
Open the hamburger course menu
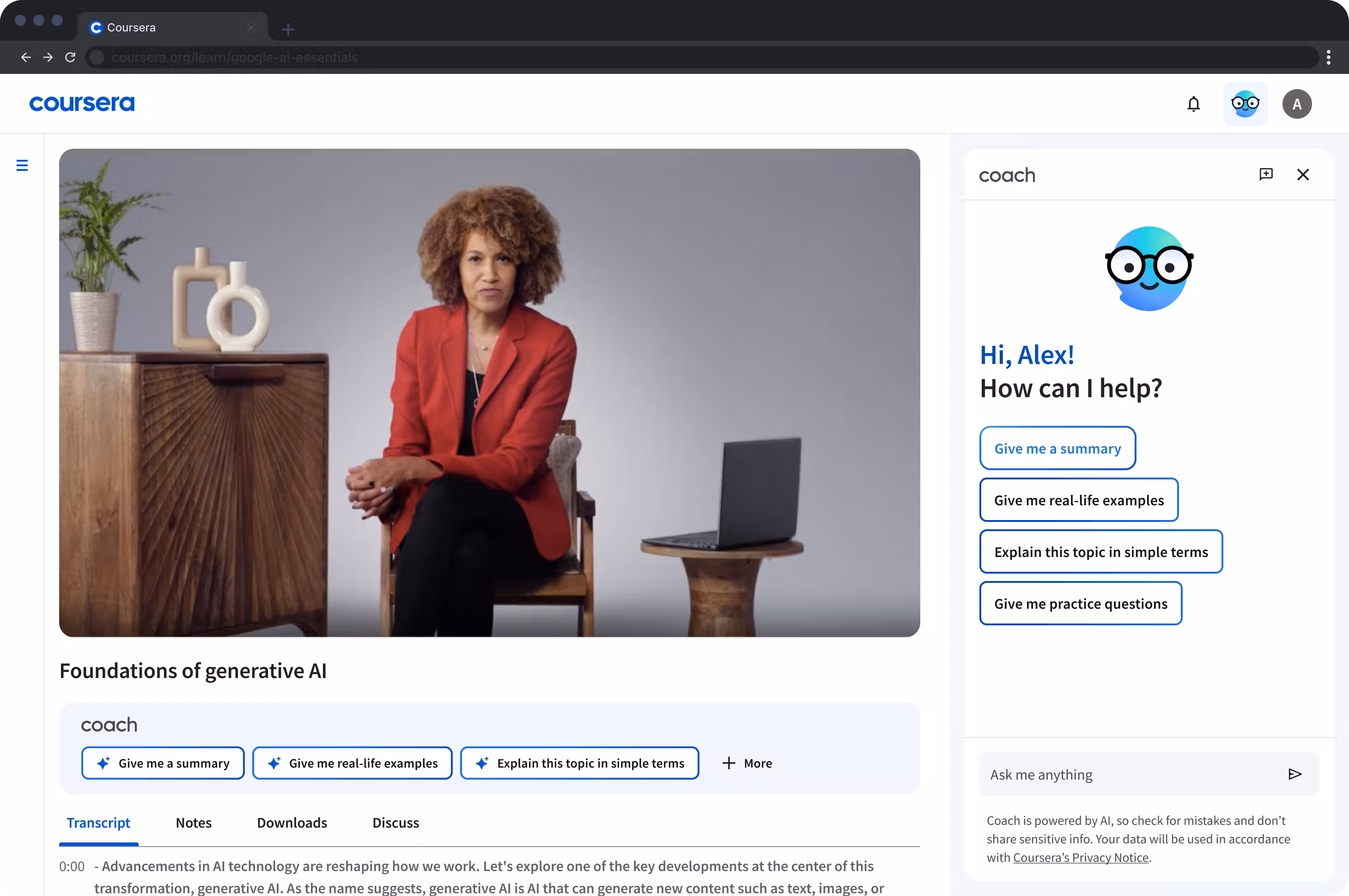(x=22, y=165)
